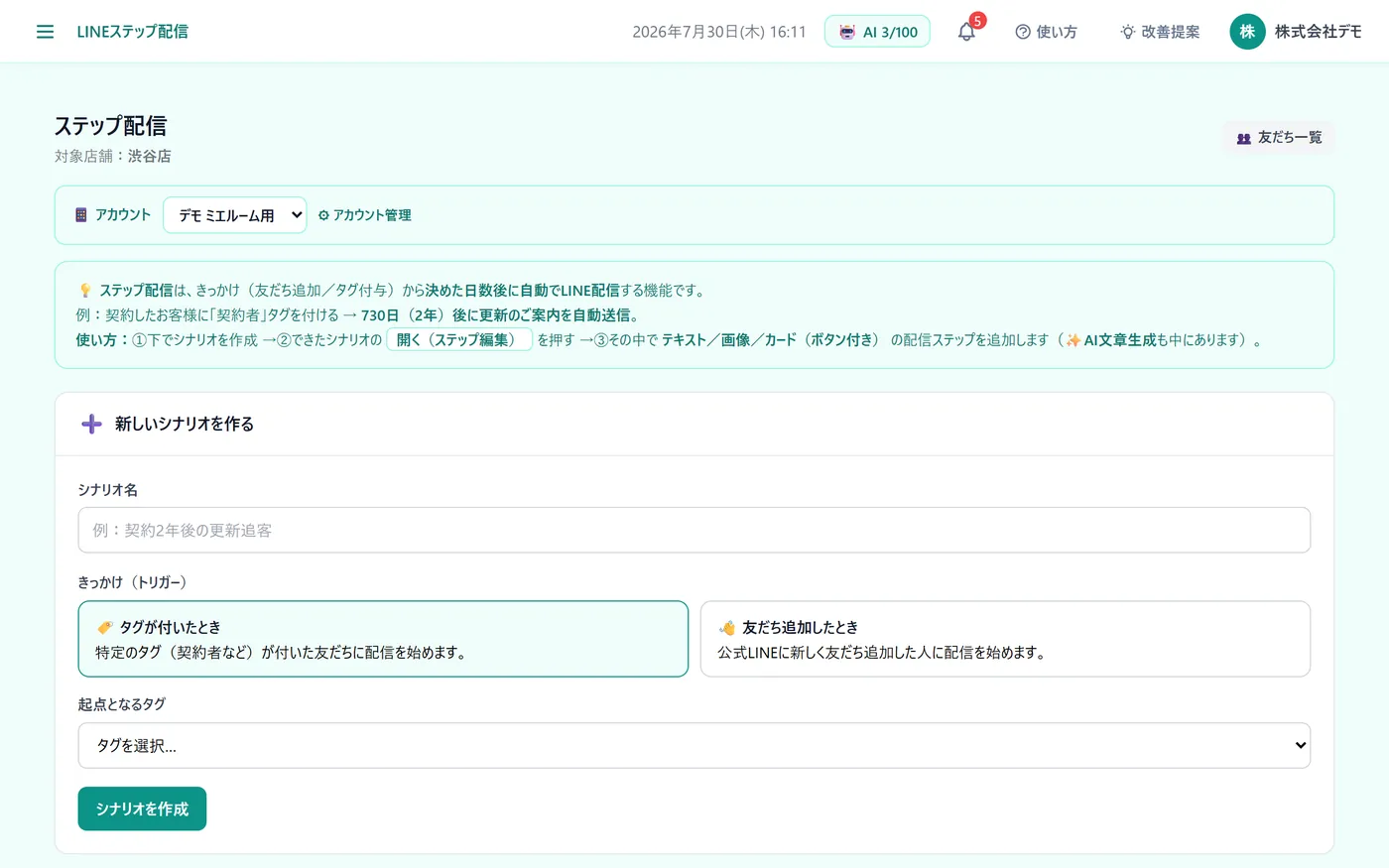The height and width of the screenshot is (868, 1389).
Task: Focus the シナリオ名 input field
Action: coord(694,531)
